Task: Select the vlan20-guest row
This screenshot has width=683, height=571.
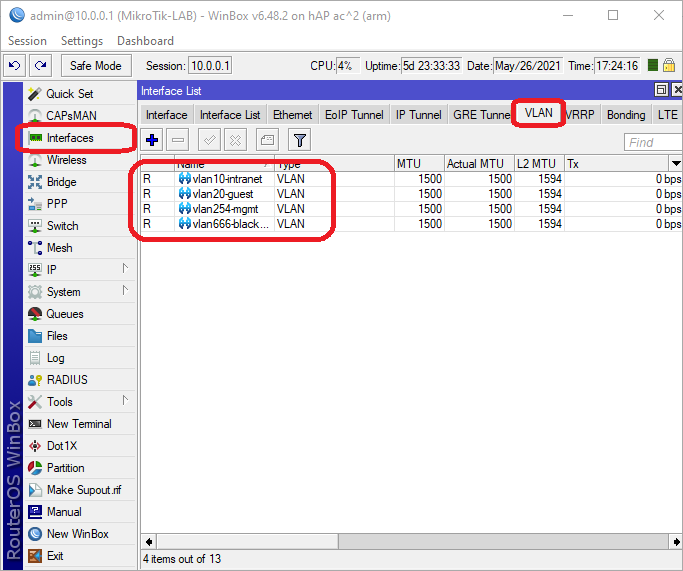Action: [x=411, y=194]
